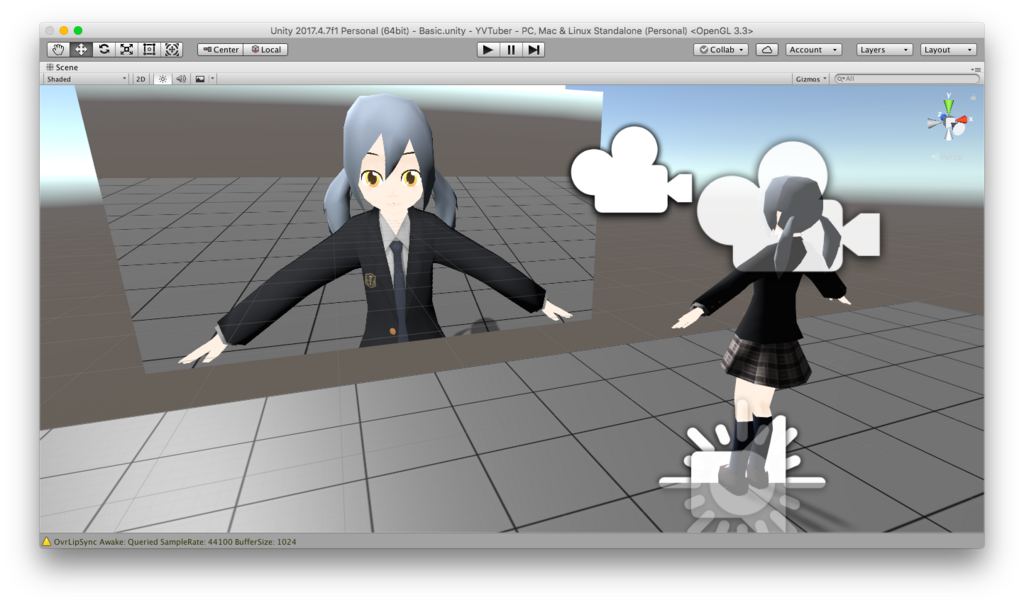Toggle pivot mode Center button
Image resolution: width=1024 pixels, height=605 pixels.
click(x=221, y=50)
